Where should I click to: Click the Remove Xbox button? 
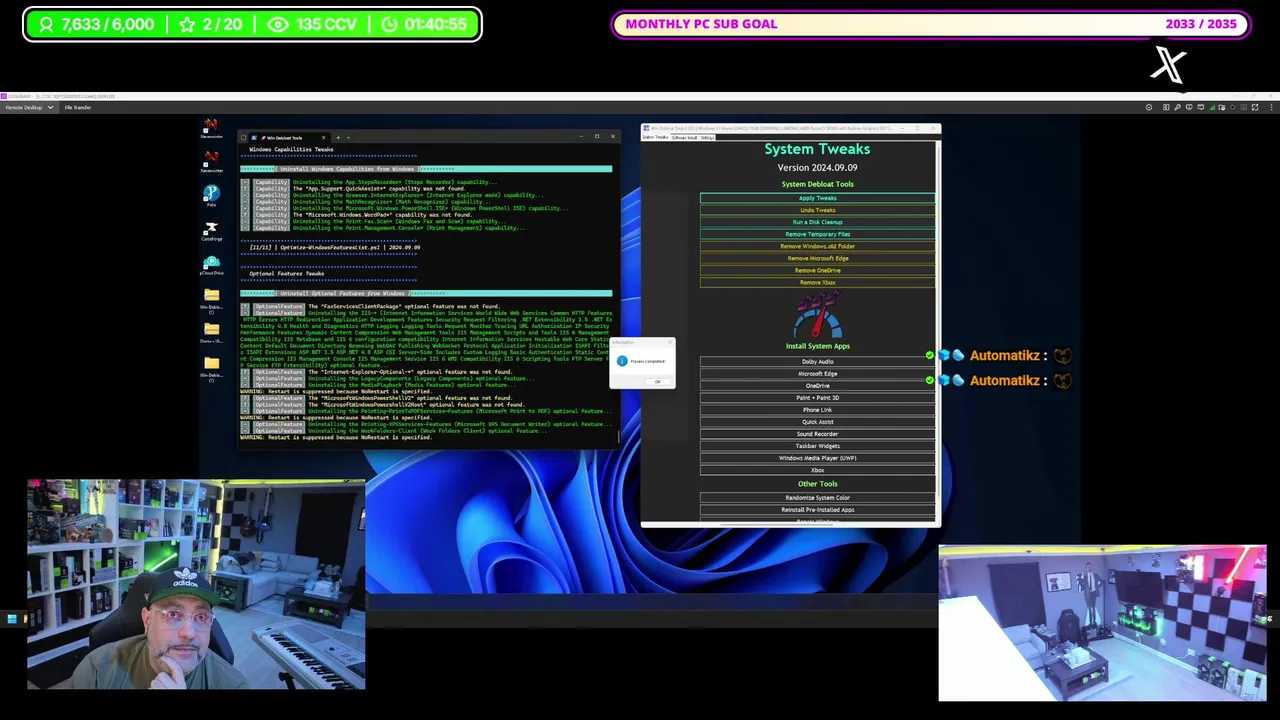817,282
